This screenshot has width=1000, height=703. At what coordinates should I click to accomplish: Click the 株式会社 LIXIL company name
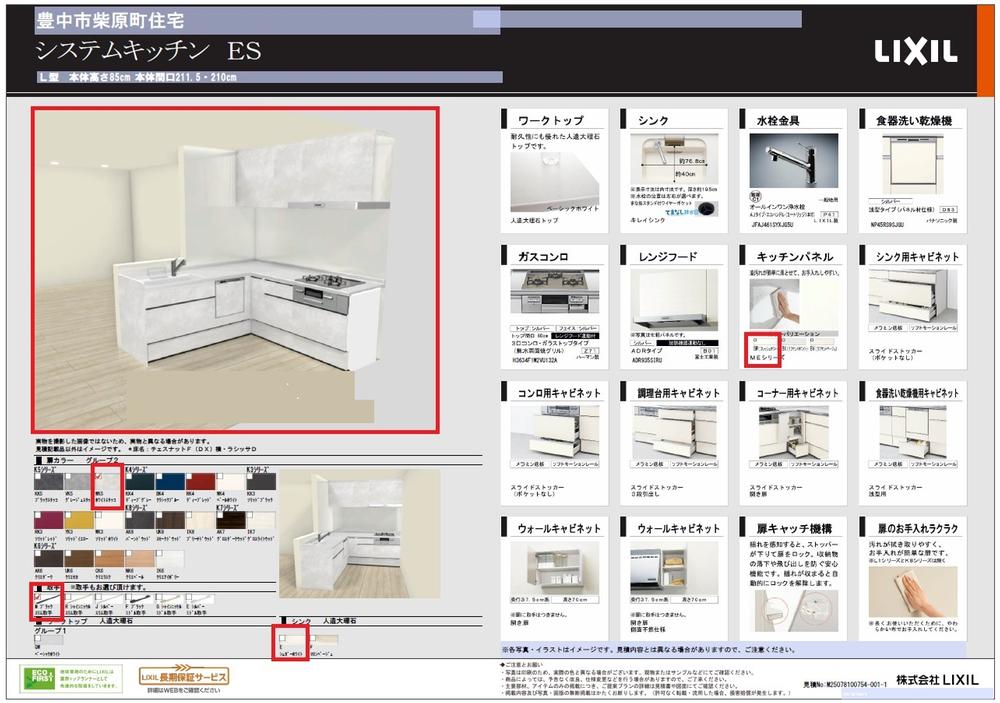(x=930, y=678)
